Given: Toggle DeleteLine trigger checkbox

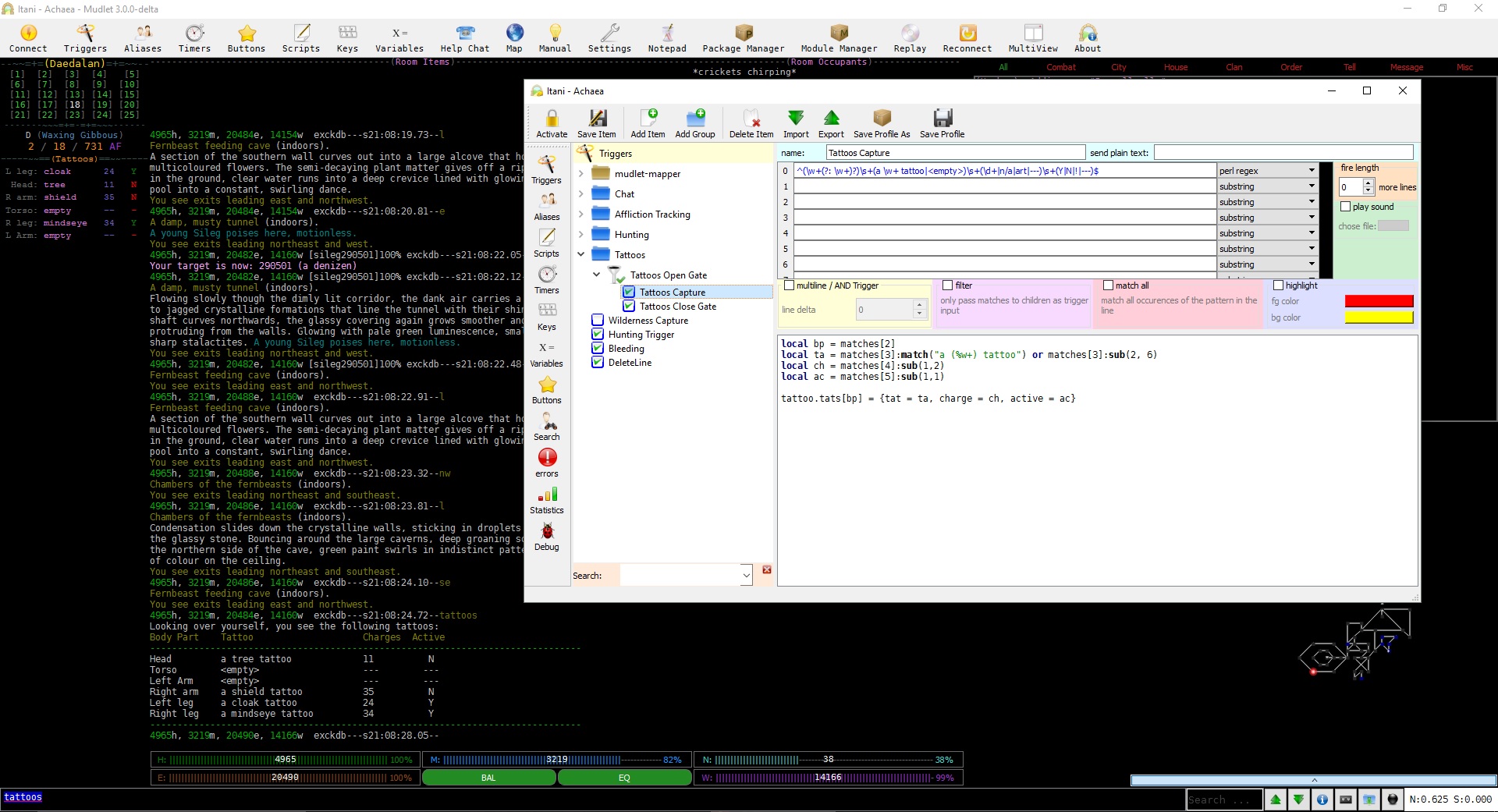Looking at the screenshot, I should [598, 363].
